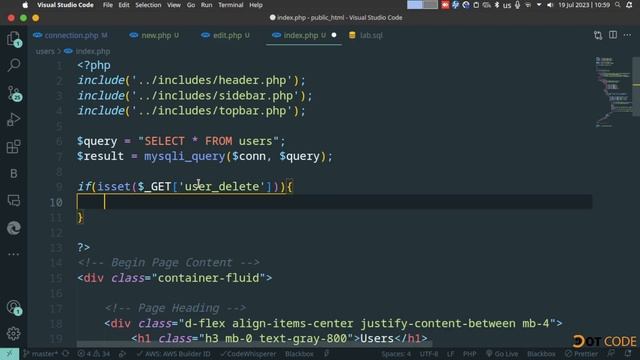Click the Bluetooth icon in menu bar
This screenshot has height=360, width=640.
pyautogui.click(x=497, y=5)
